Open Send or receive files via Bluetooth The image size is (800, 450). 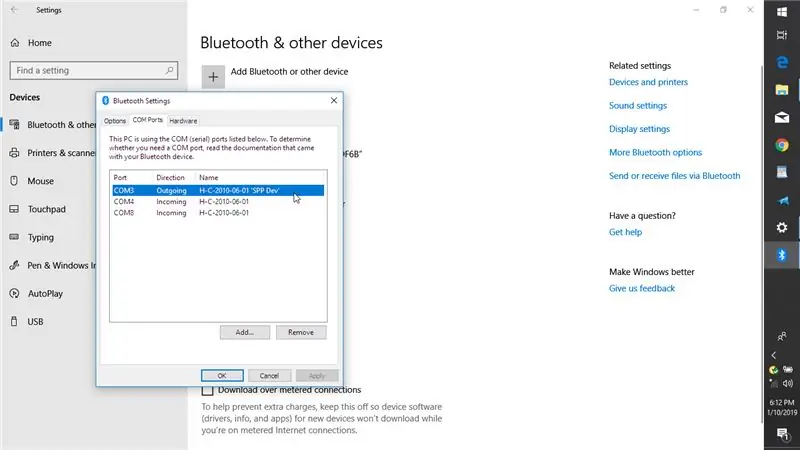click(x=674, y=176)
